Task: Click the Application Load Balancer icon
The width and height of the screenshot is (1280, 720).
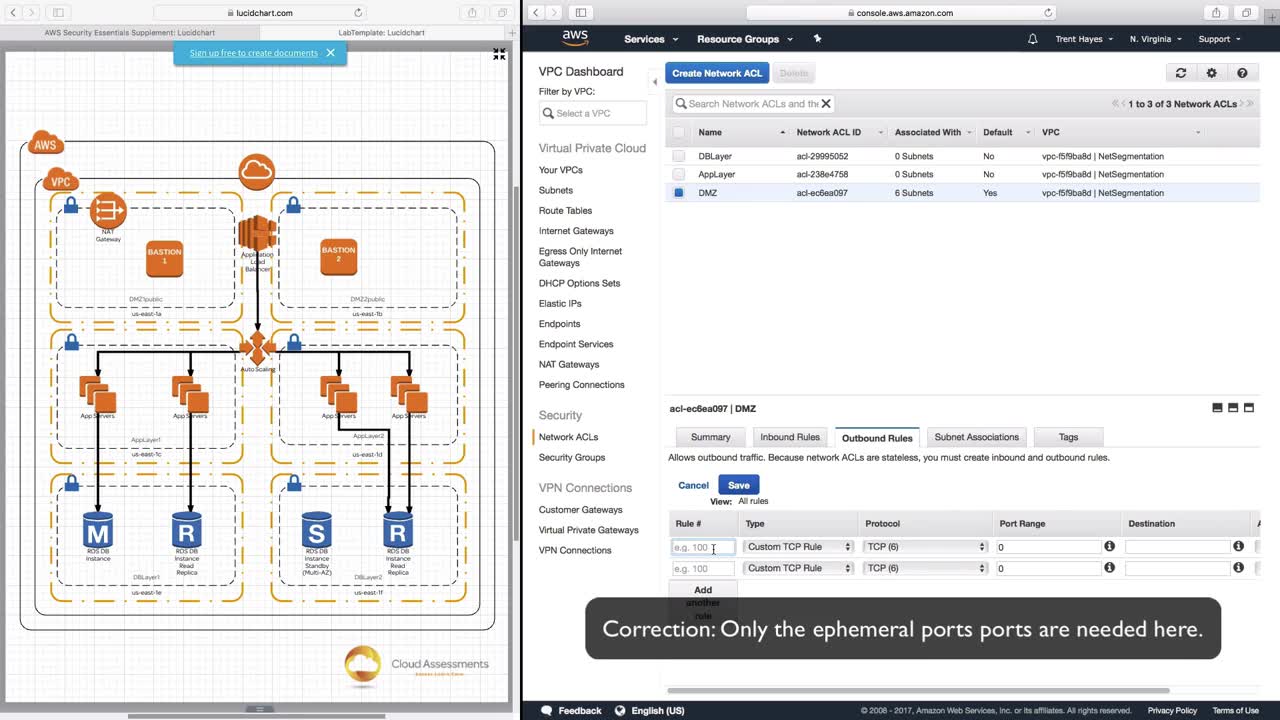Action: 257,235
